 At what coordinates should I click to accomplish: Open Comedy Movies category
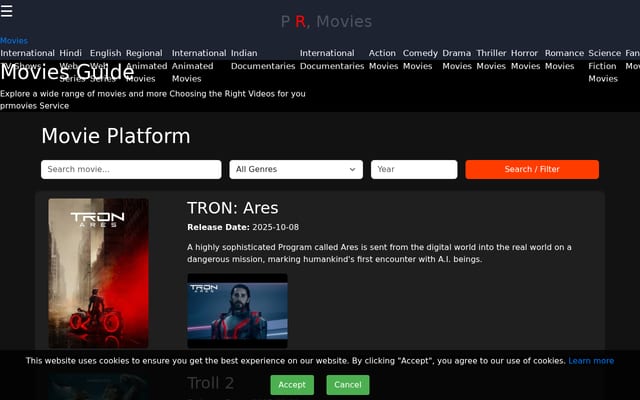(x=420, y=60)
